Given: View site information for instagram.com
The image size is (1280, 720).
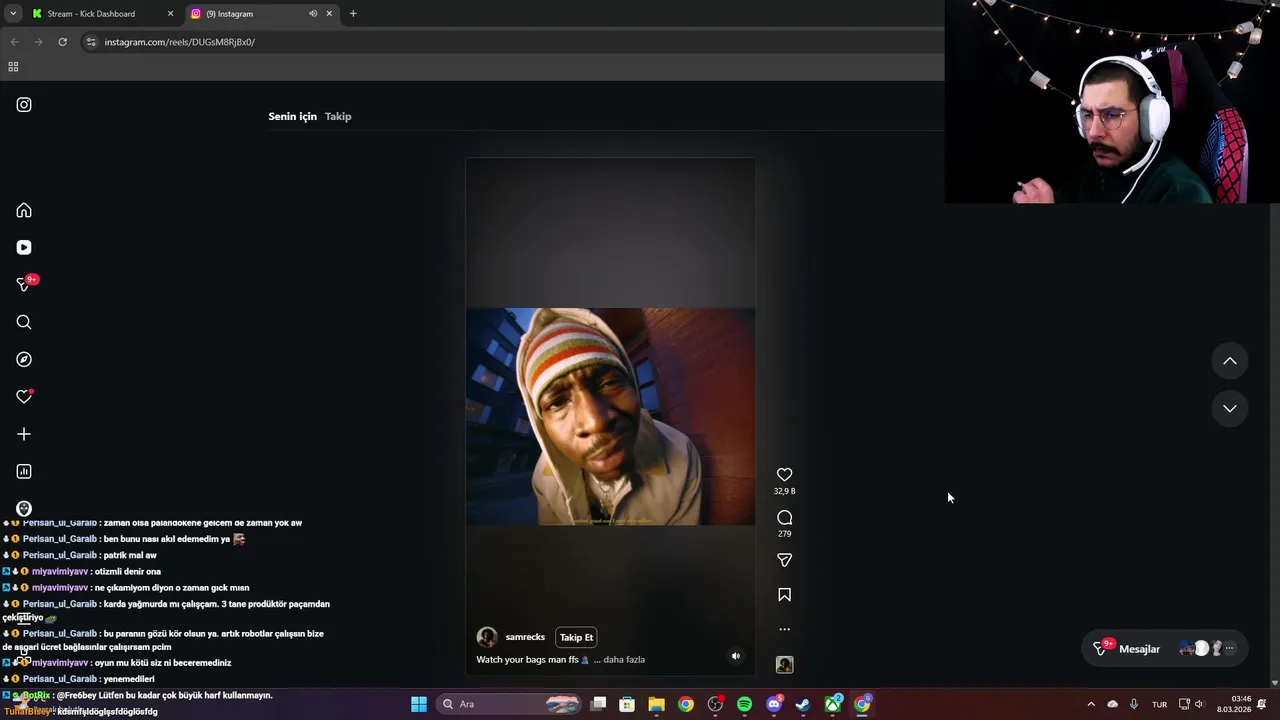Looking at the screenshot, I should [91, 42].
